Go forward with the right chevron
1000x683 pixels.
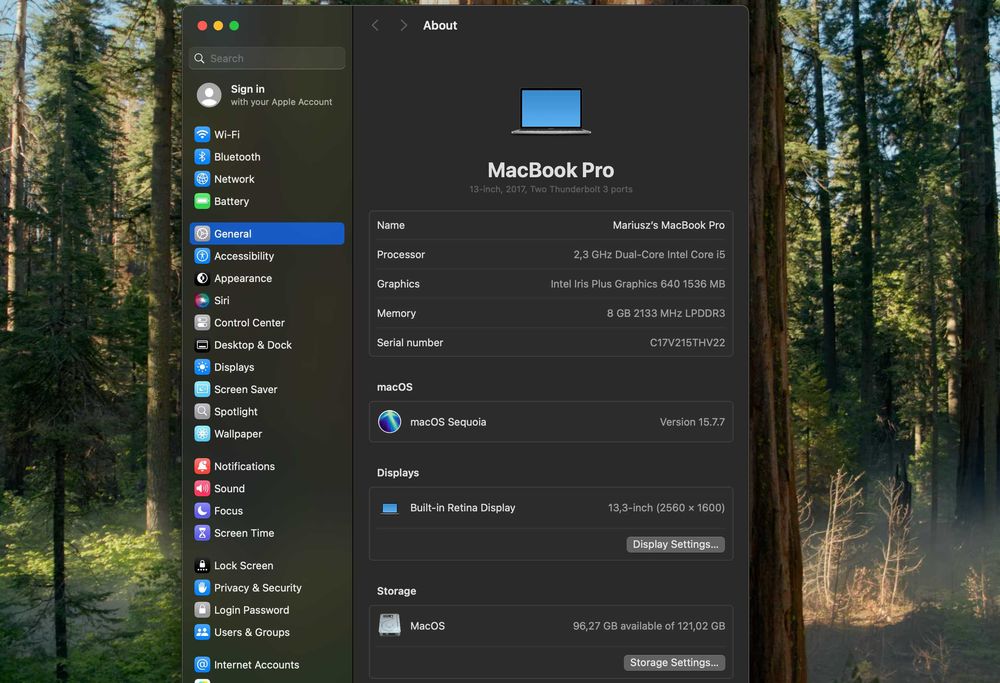403,26
